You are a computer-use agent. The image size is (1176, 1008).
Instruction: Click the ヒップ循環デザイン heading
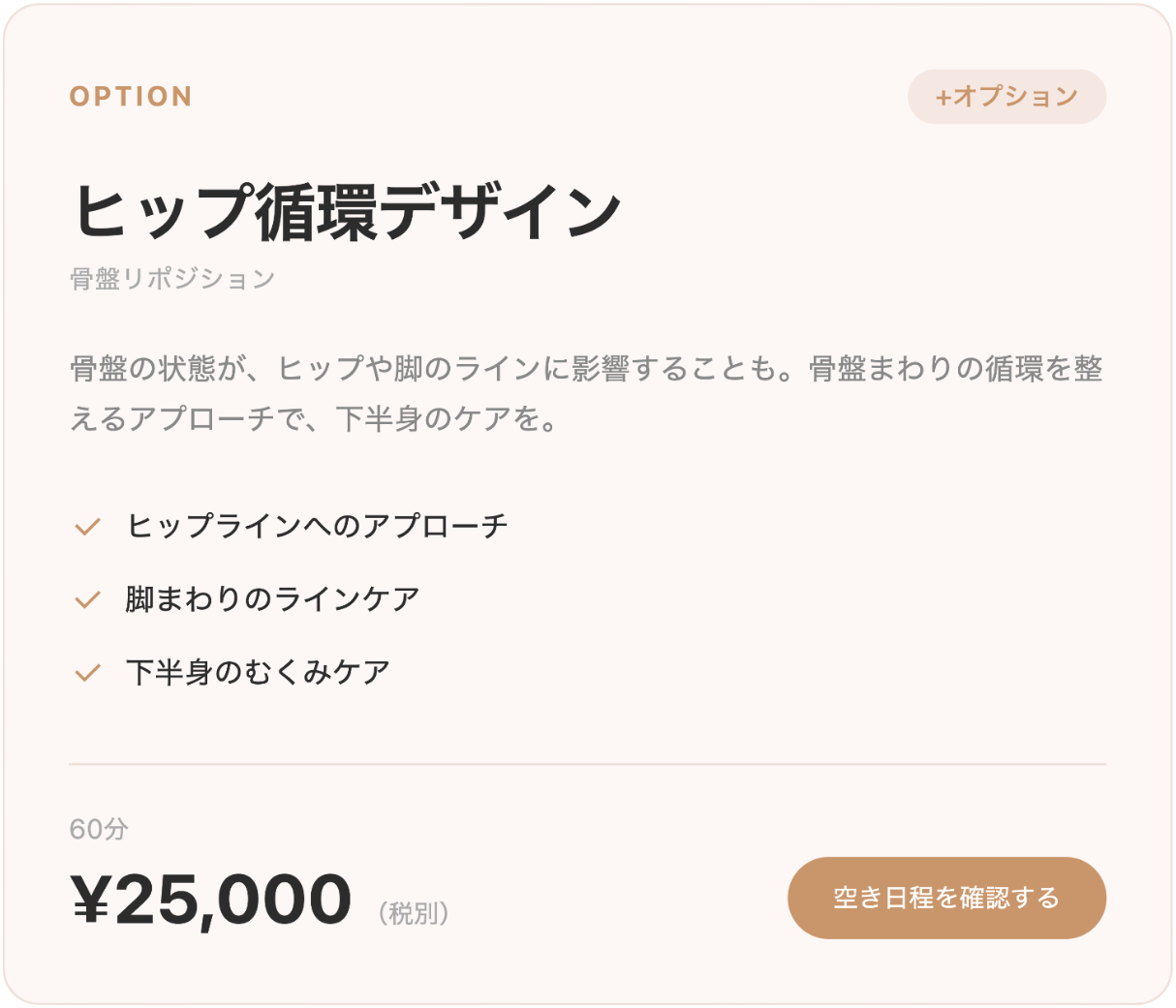(346, 210)
